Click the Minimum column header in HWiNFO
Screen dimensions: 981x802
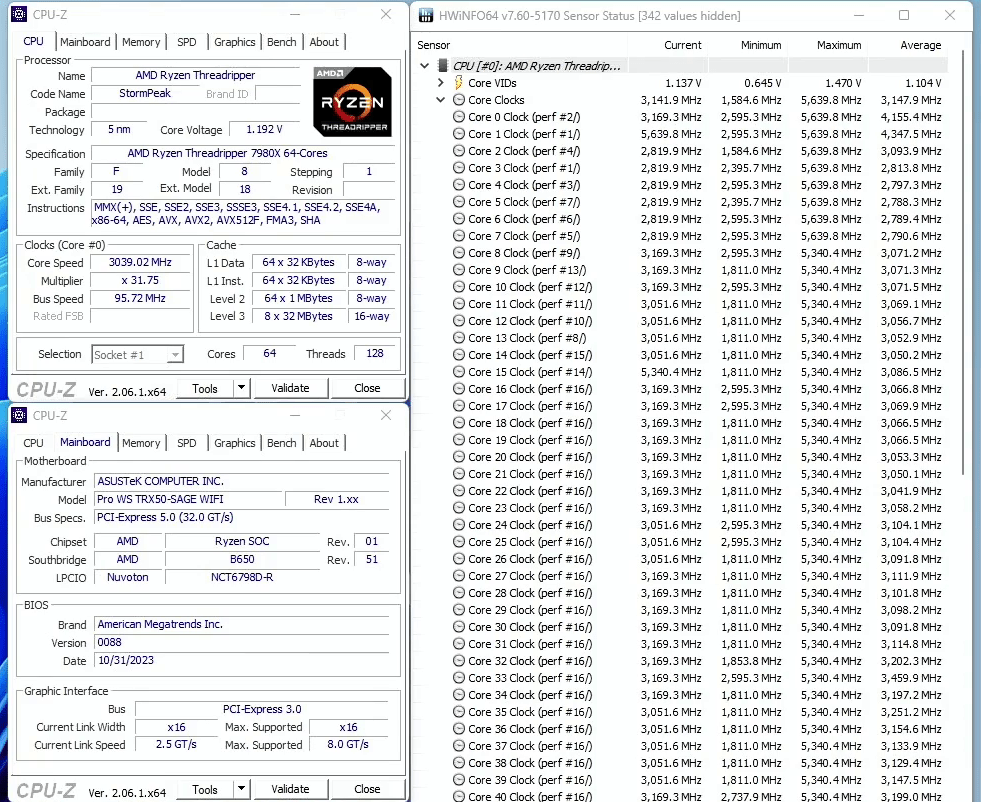[761, 45]
